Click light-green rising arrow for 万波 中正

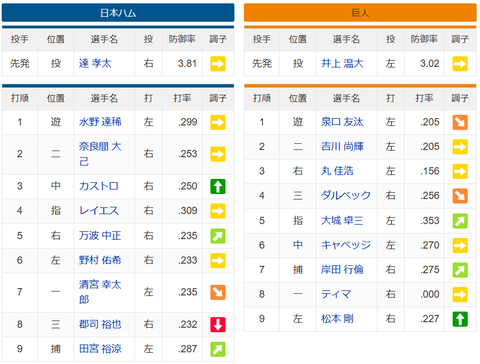[218, 236]
